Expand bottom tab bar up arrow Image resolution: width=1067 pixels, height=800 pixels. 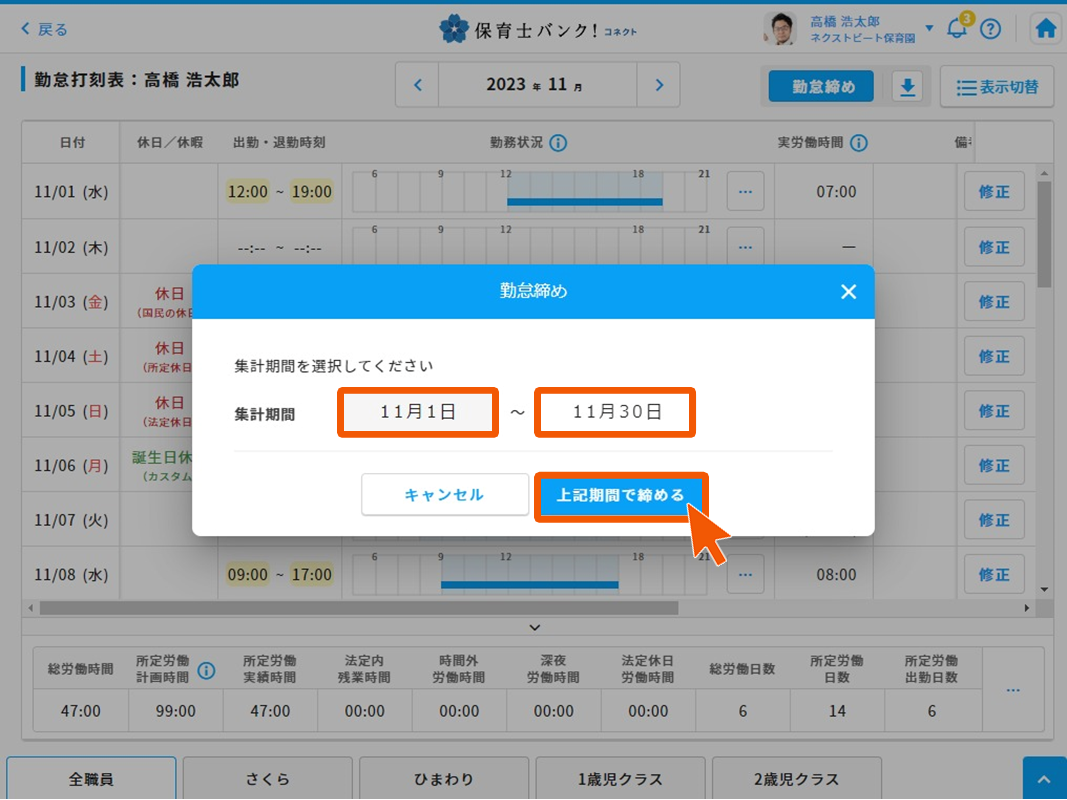1044,779
